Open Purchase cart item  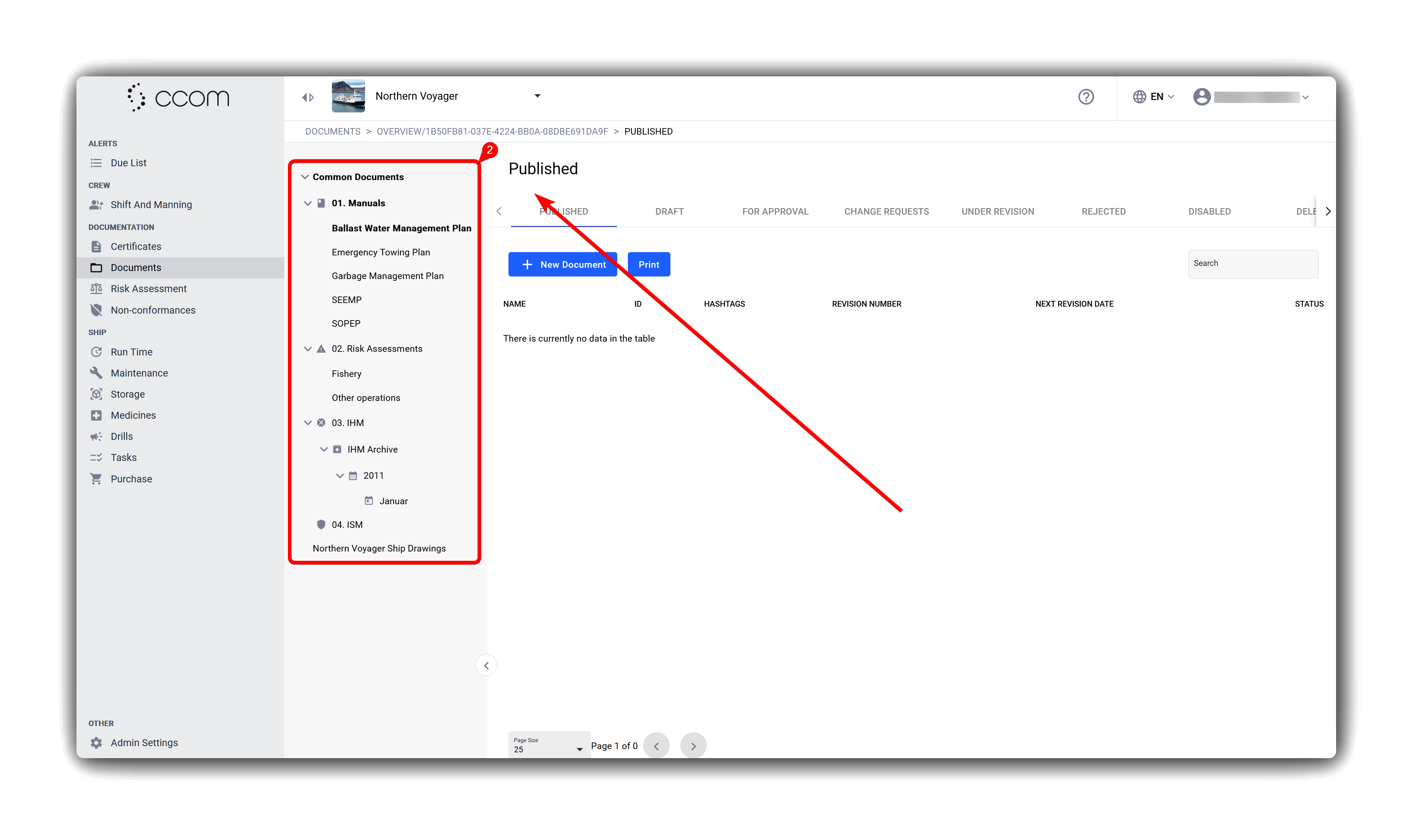131,479
